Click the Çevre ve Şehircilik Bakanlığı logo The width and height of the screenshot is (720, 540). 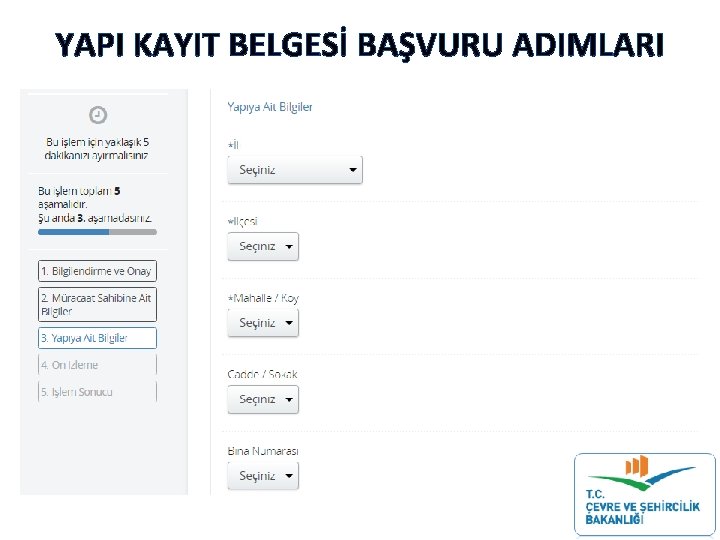[645, 494]
